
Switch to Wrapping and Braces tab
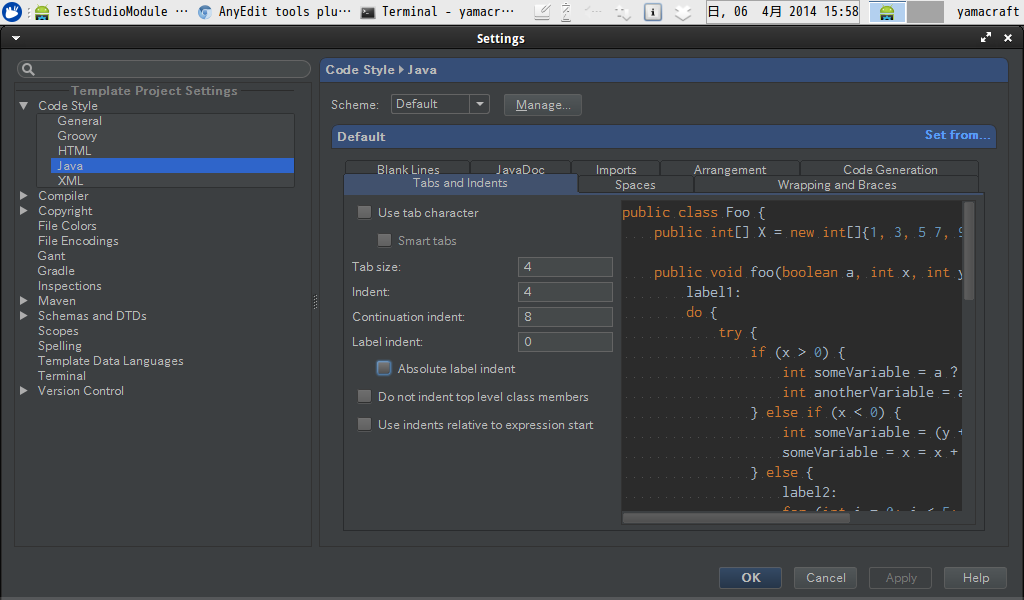pyautogui.click(x=837, y=185)
